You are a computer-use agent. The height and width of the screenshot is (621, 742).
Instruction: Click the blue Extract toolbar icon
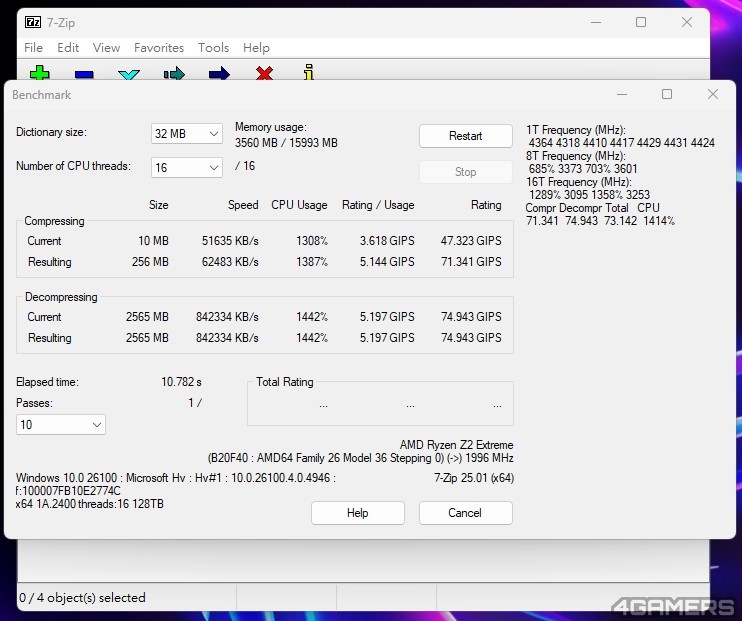84,74
